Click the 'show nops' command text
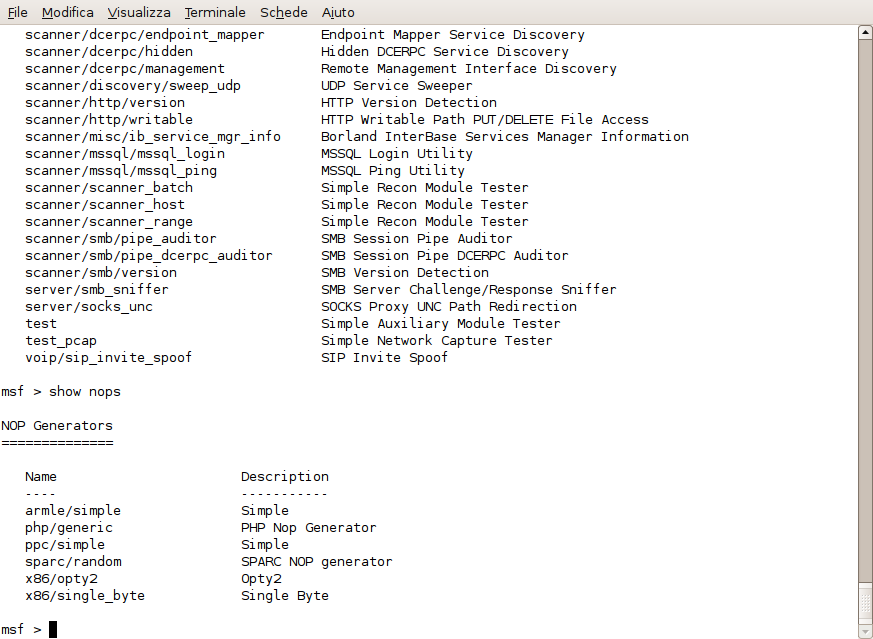Image resolution: width=873 pixels, height=639 pixels. [x=85, y=392]
